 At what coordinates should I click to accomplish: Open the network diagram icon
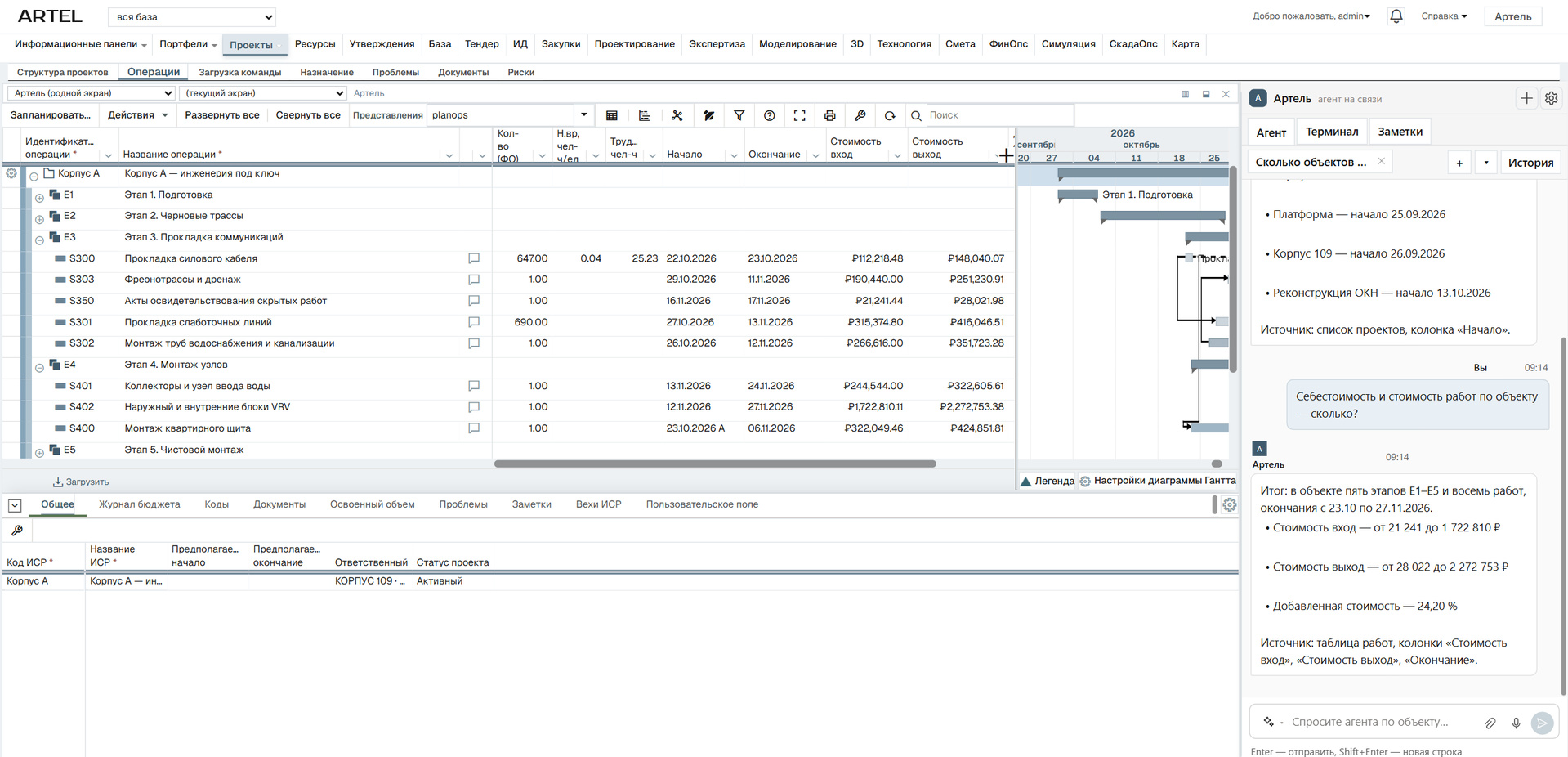tap(677, 115)
